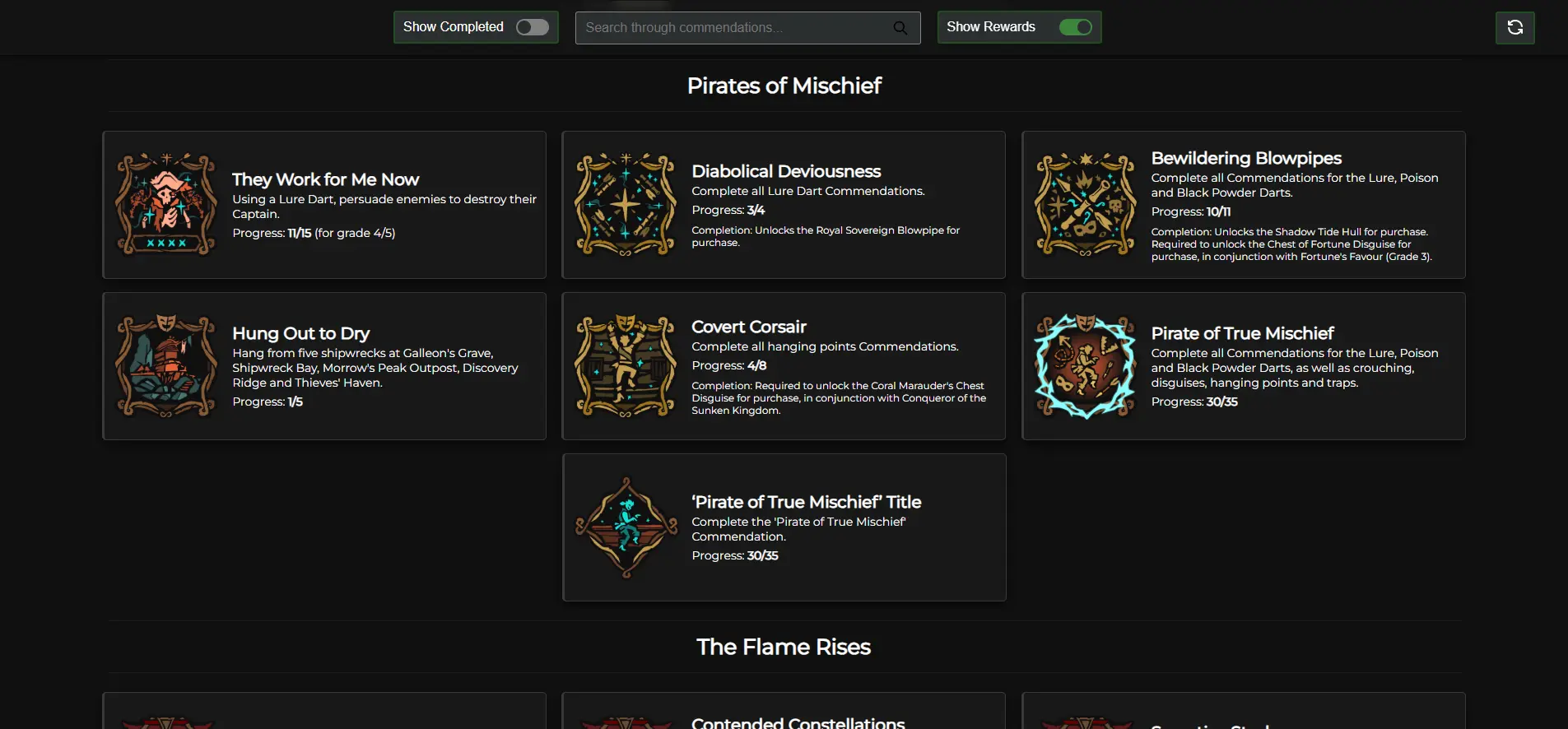The width and height of the screenshot is (1568, 729).
Task: Click the Diabolical Deviousness commendation emblem
Action: 626,204
